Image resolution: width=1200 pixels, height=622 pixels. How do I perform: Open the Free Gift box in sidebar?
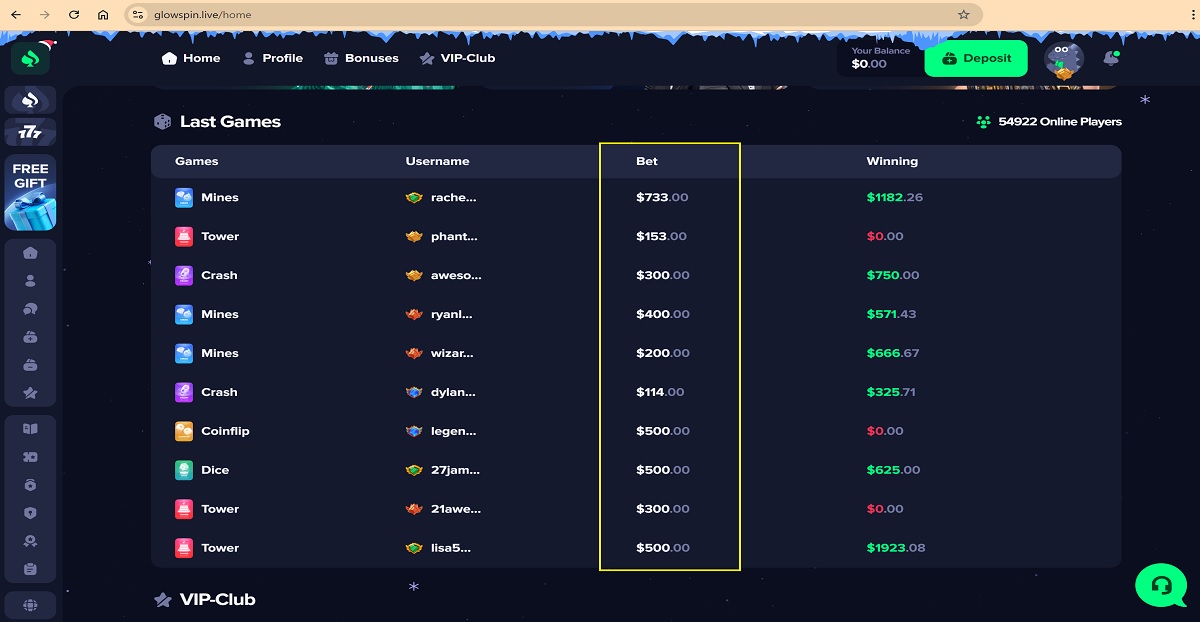(x=30, y=193)
